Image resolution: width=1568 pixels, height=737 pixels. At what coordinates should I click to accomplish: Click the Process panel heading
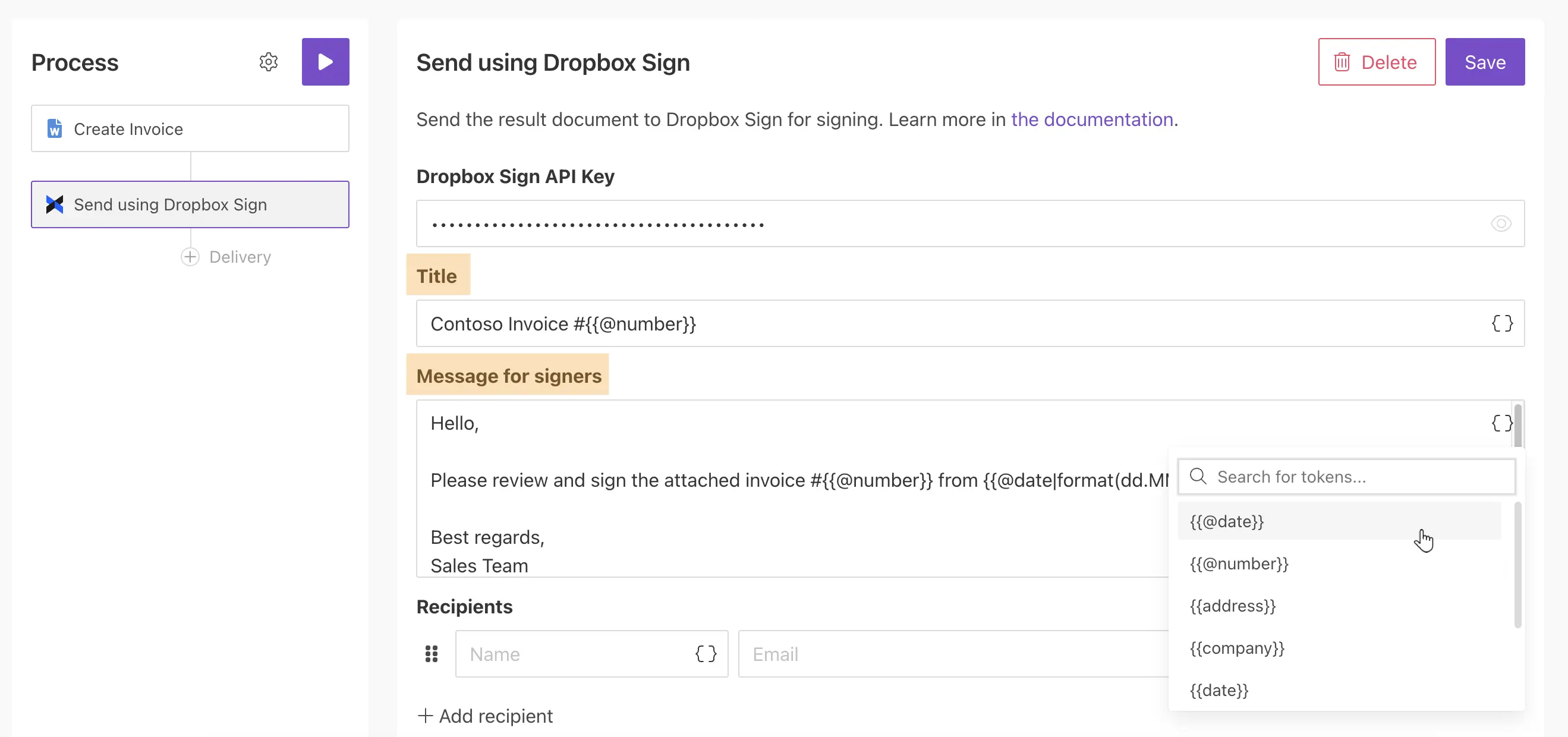(x=75, y=62)
